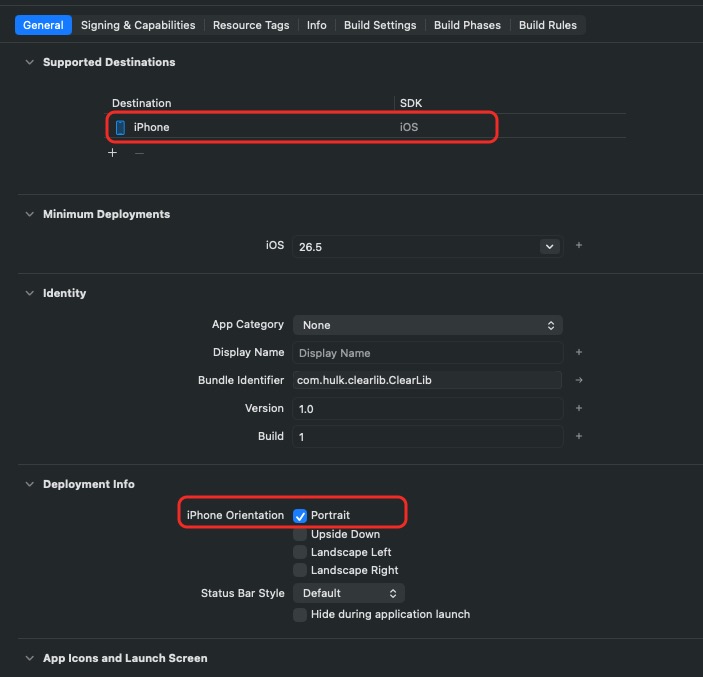This screenshot has height=677, width=703.
Task: Enable the Landscape Right orientation
Action: 300,570
